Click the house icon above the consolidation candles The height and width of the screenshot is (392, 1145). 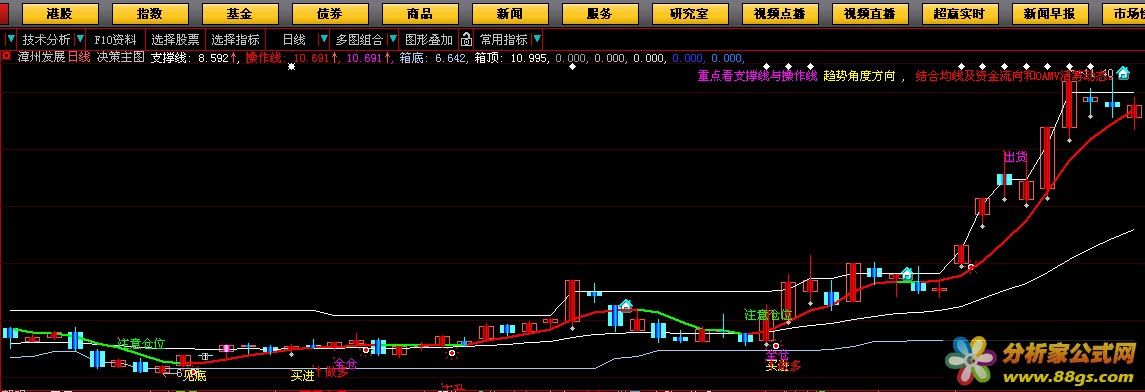(x=906, y=273)
